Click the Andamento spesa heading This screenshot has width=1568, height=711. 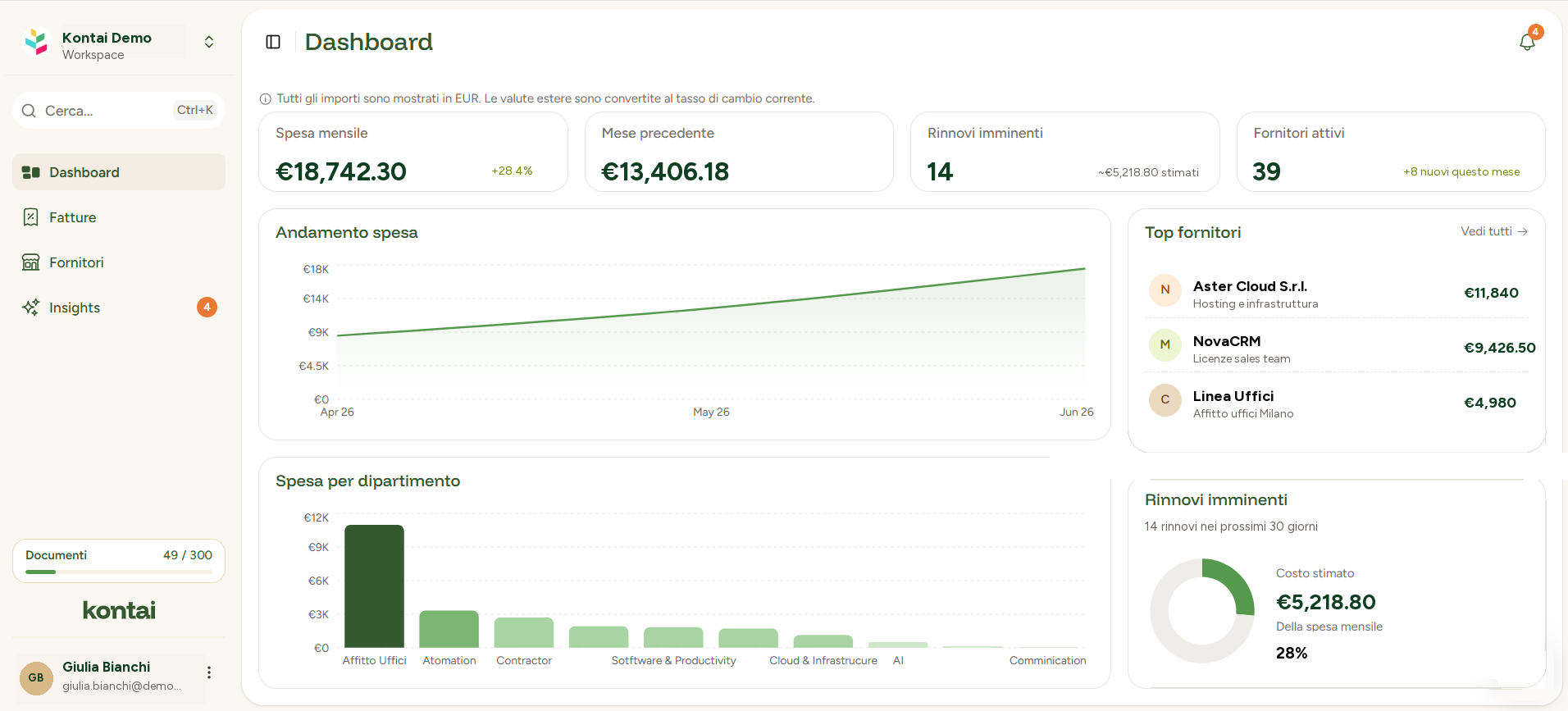[347, 233]
